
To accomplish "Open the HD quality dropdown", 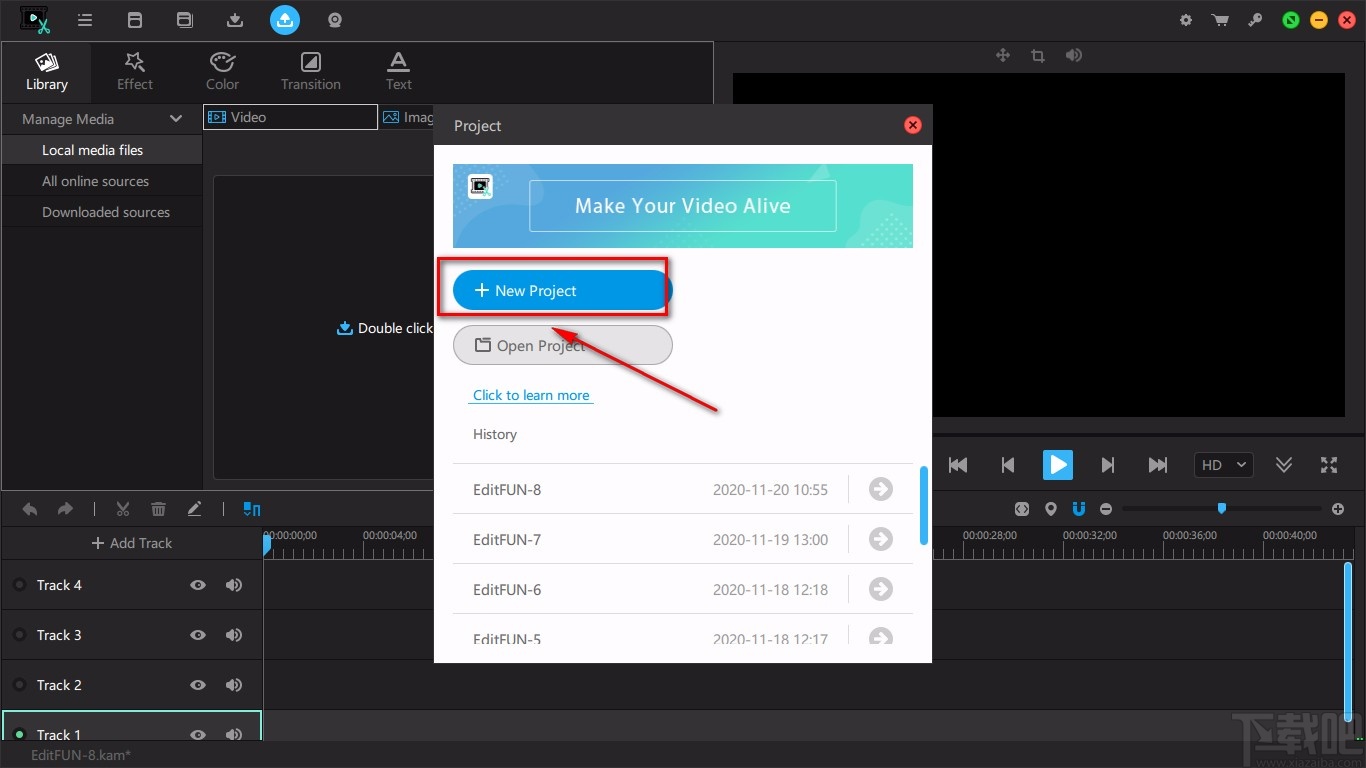I will (x=1223, y=465).
